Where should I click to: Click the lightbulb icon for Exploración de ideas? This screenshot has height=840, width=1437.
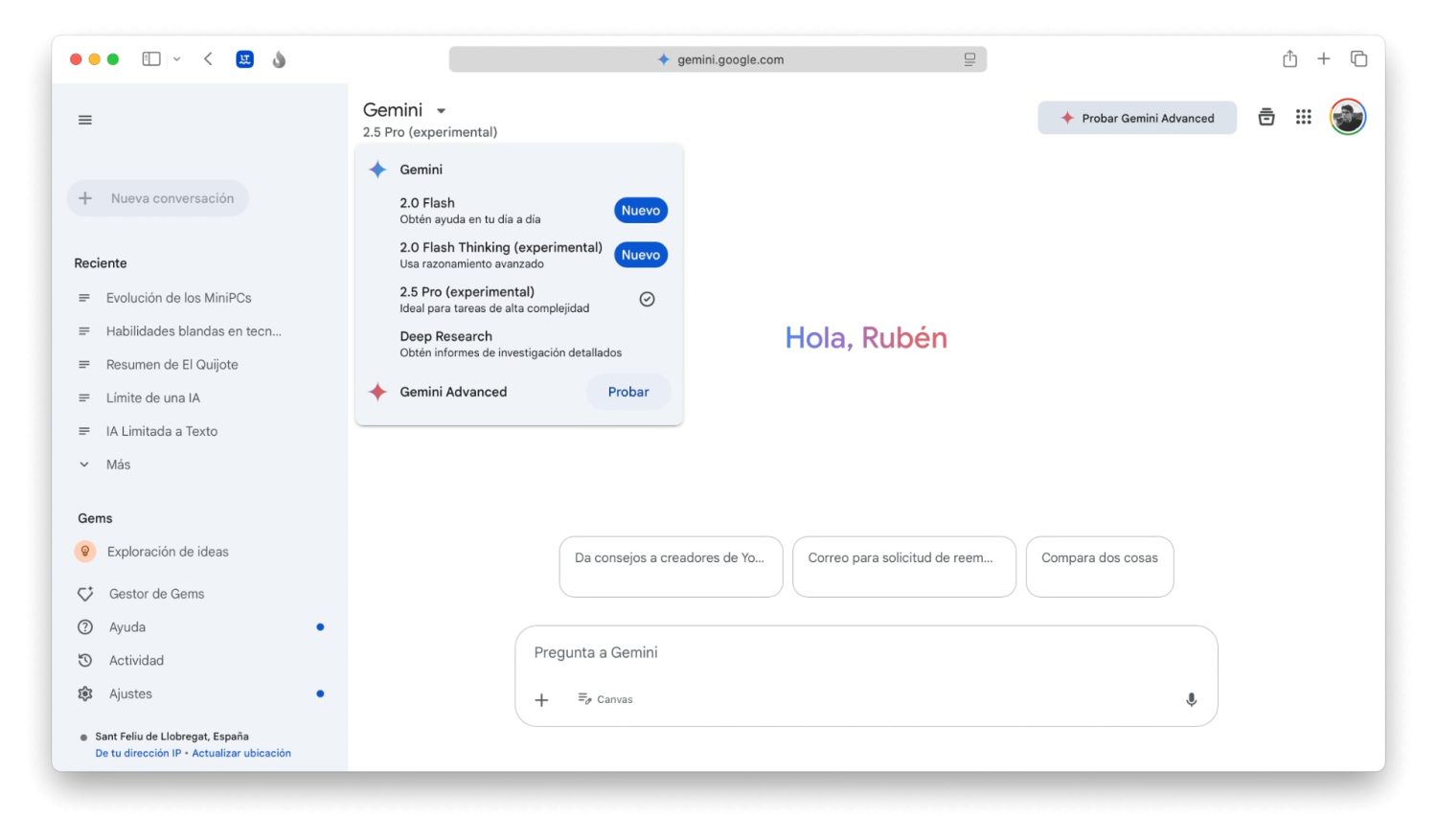click(85, 552)
